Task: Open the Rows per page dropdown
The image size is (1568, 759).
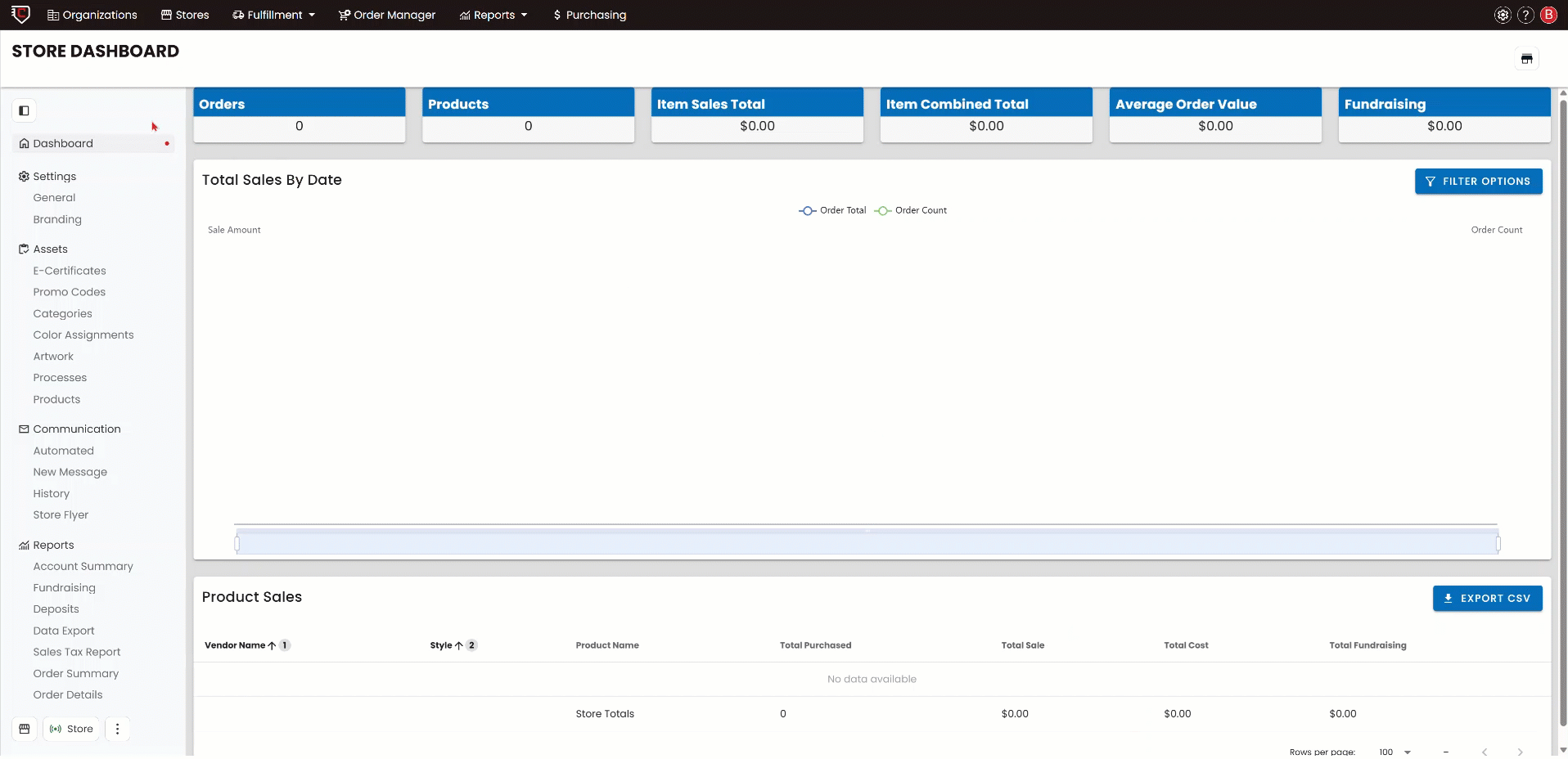Action: (1395, 752)
